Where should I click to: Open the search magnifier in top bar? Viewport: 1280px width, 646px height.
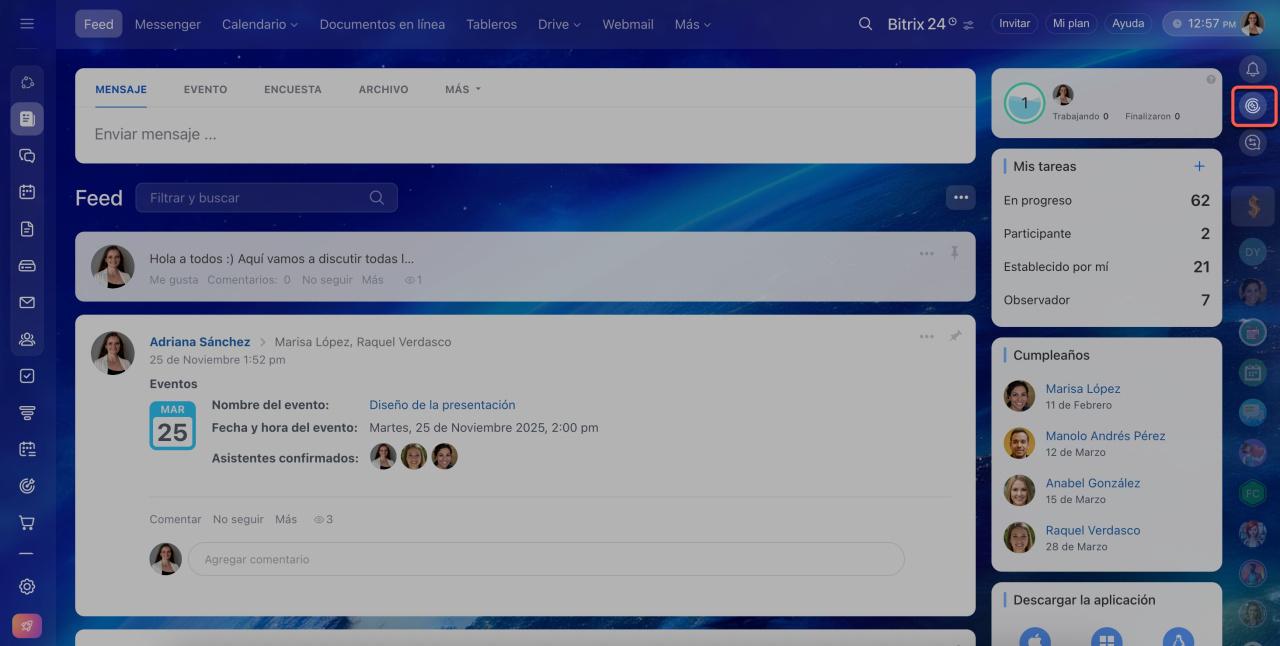coord(865,24)
